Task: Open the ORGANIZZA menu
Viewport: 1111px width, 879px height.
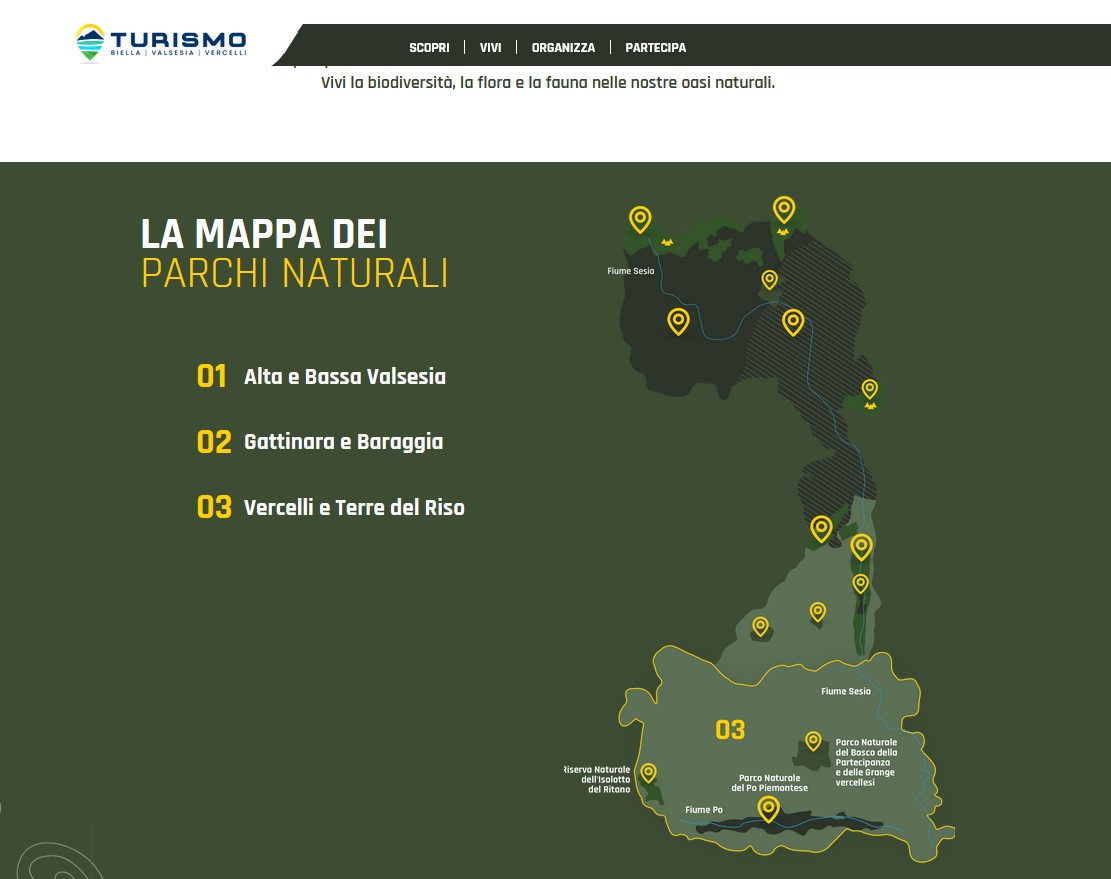Action: click(x=563, y=47)
